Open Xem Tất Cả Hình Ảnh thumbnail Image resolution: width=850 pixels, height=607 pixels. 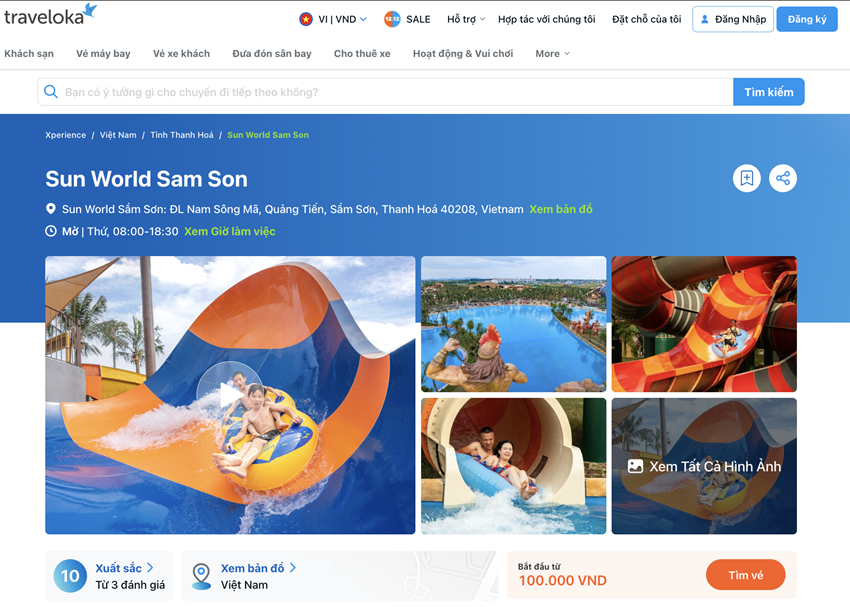point(704,466)
